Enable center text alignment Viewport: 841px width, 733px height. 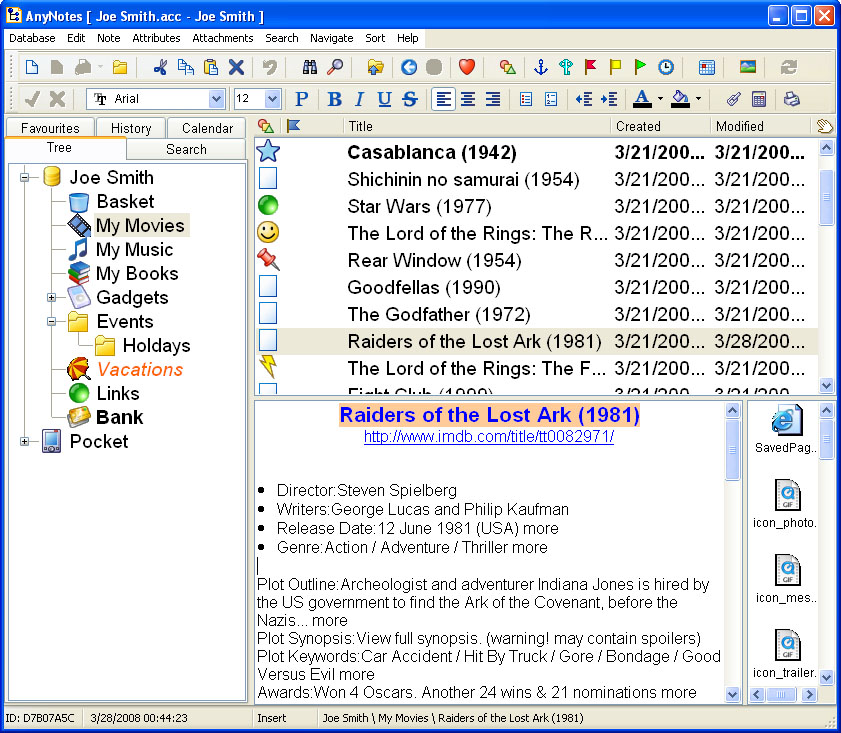click(467, 99)
